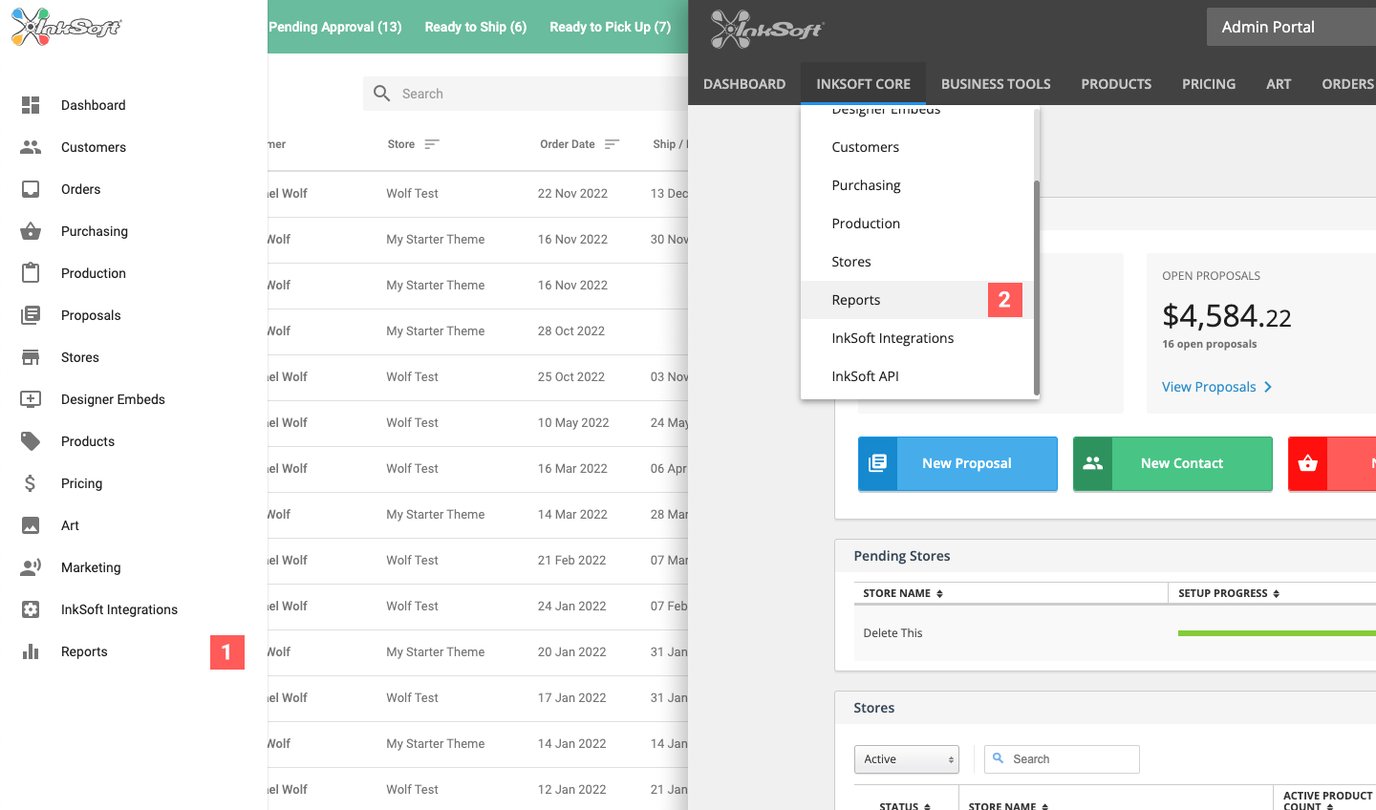Open Customers via the people icon

31,147
